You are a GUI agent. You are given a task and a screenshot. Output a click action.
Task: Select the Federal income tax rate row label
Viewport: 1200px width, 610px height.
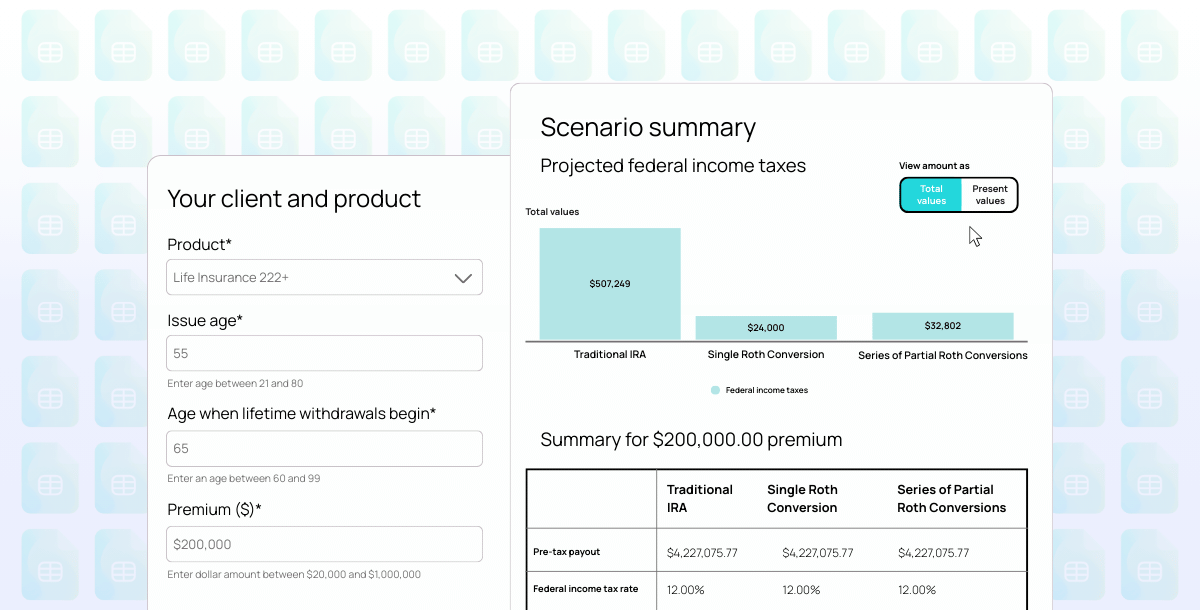point(586,589)
